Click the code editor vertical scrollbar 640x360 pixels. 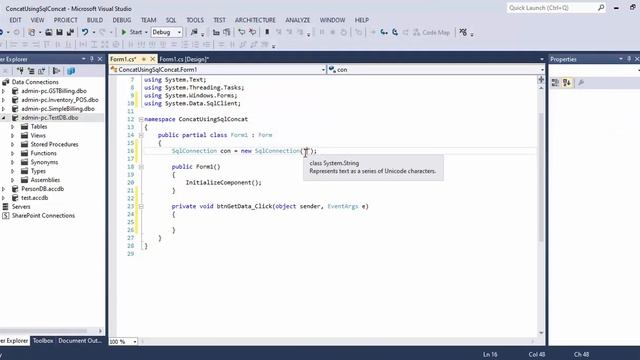click(x=541, y=178)
